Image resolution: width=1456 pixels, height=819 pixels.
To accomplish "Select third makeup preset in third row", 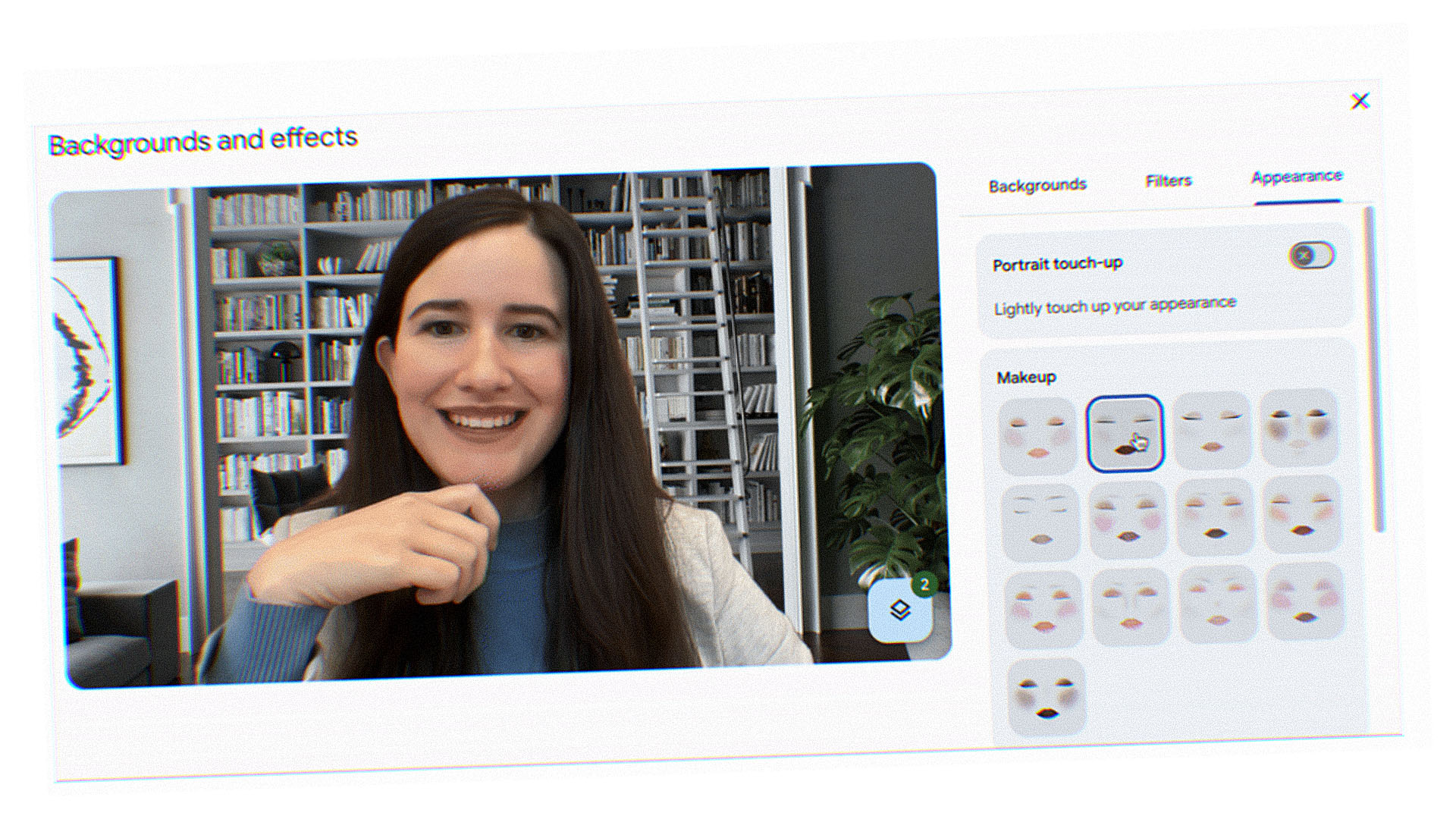I will pyautogui.click(x=1218, y=604).
